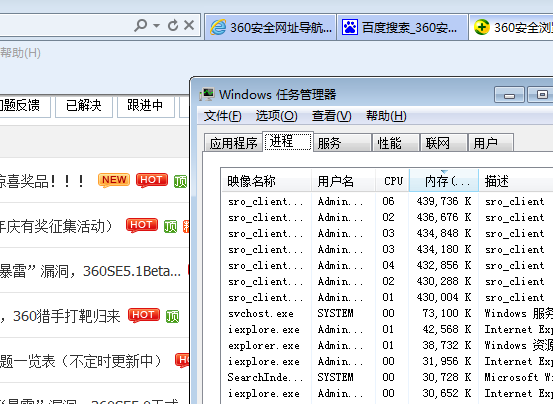The width and height of the screenshot is (553, 404).
Task: Open Task Manager 文件(F) menu
Action: click(223, 116)
